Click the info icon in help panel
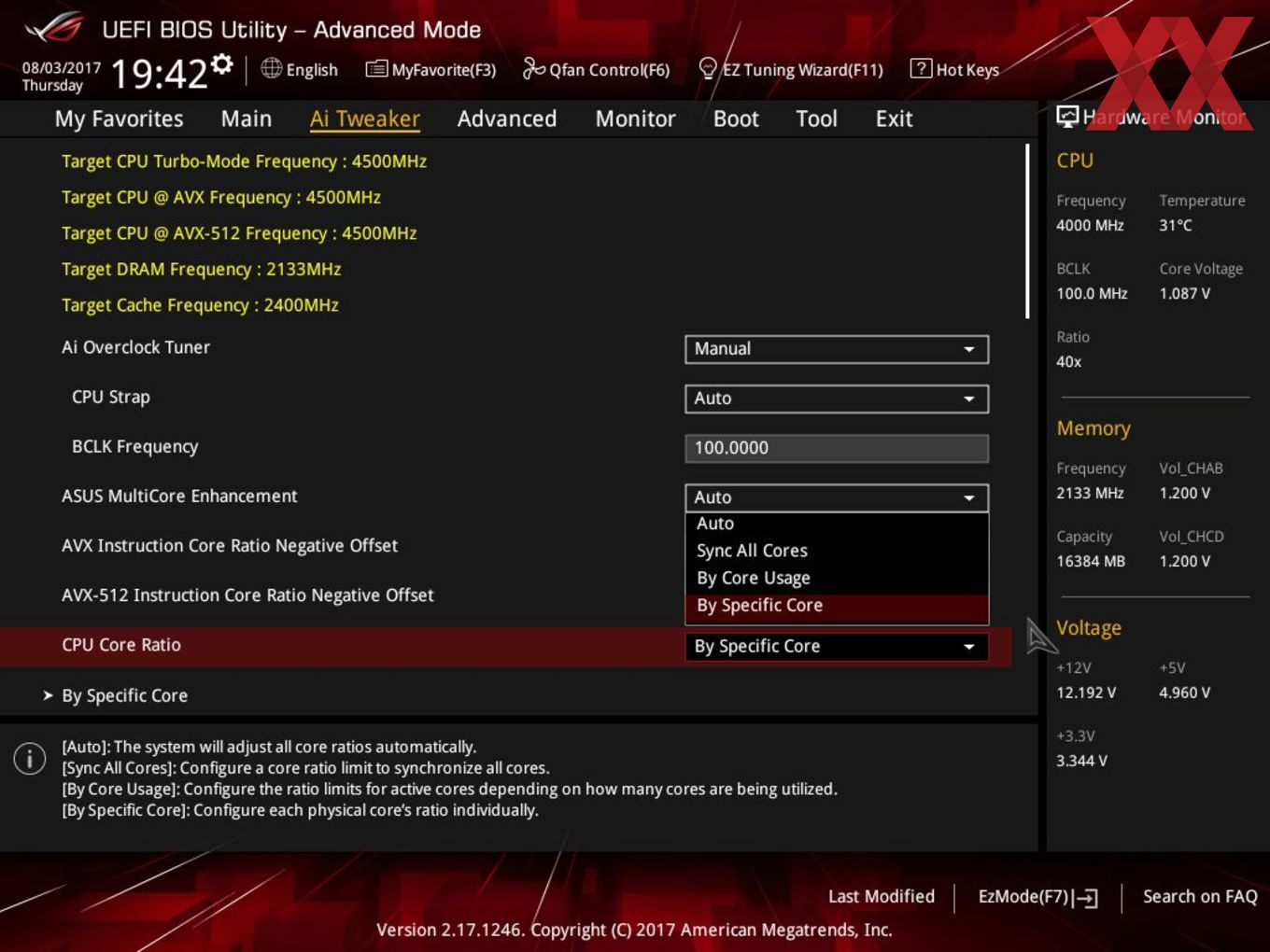1270x952 pixels. tap(30, 759)
